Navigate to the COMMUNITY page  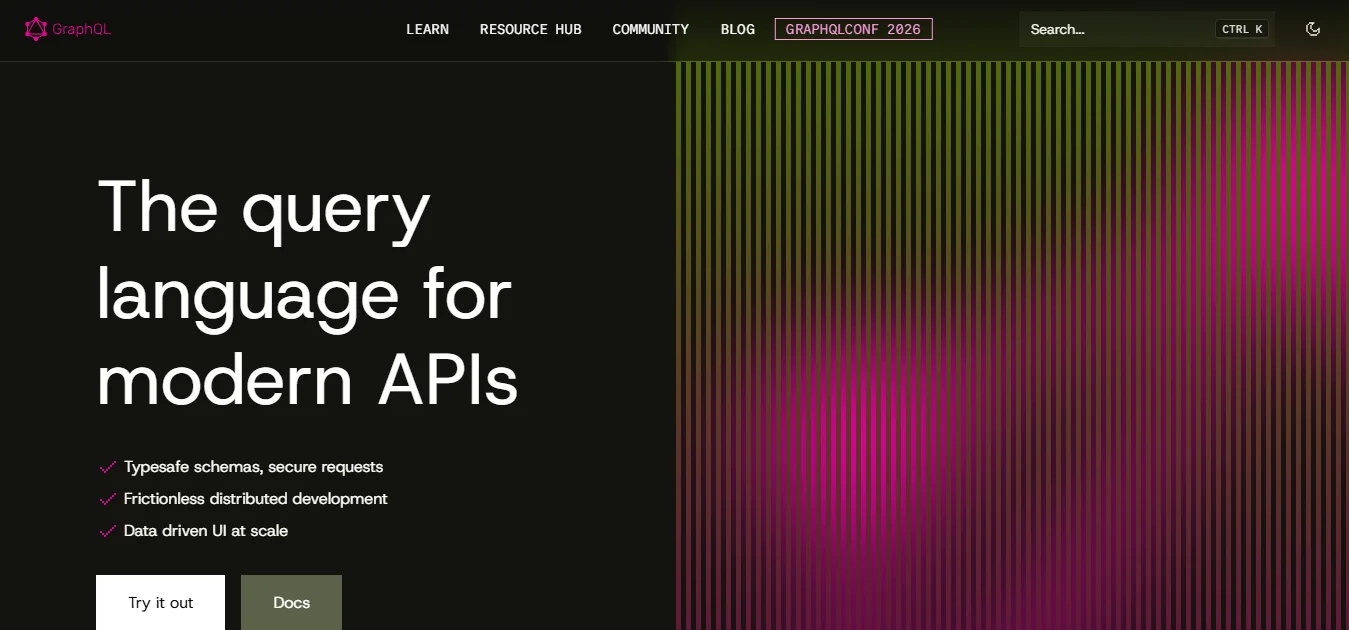tap(650, 29)
